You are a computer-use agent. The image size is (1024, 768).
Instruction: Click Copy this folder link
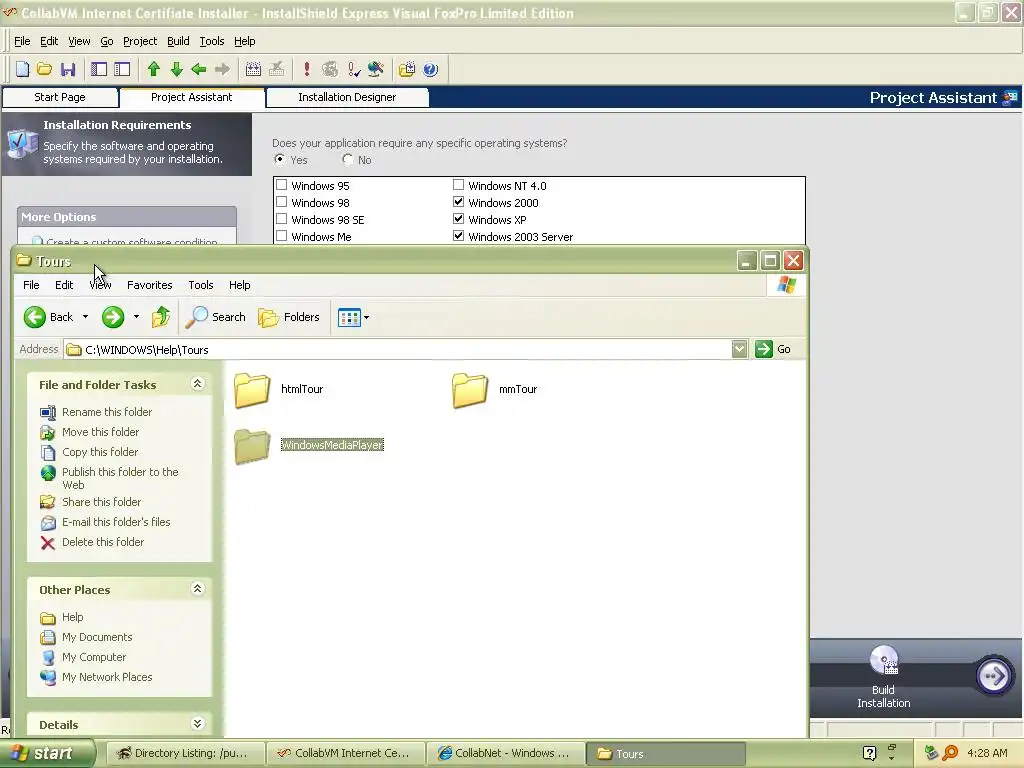click(100, 453)
